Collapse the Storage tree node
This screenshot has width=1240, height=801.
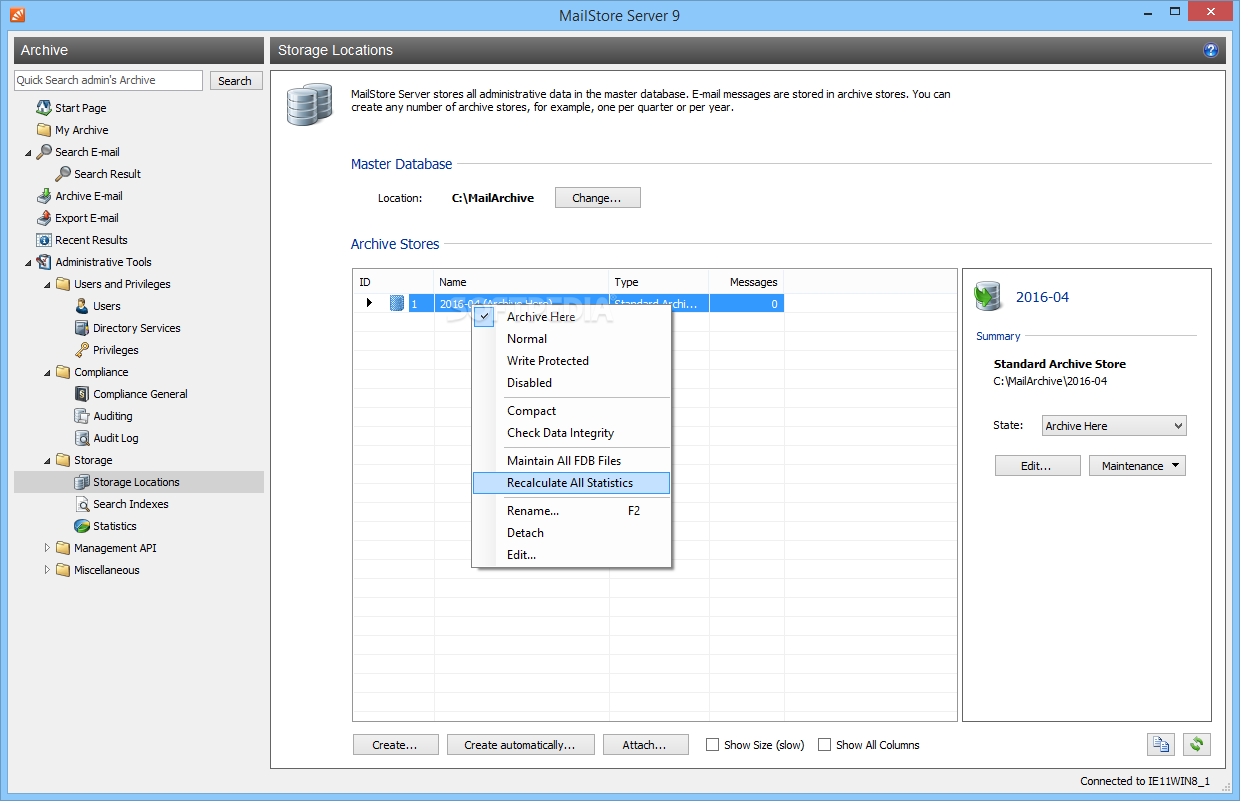(x=47, y=461)
